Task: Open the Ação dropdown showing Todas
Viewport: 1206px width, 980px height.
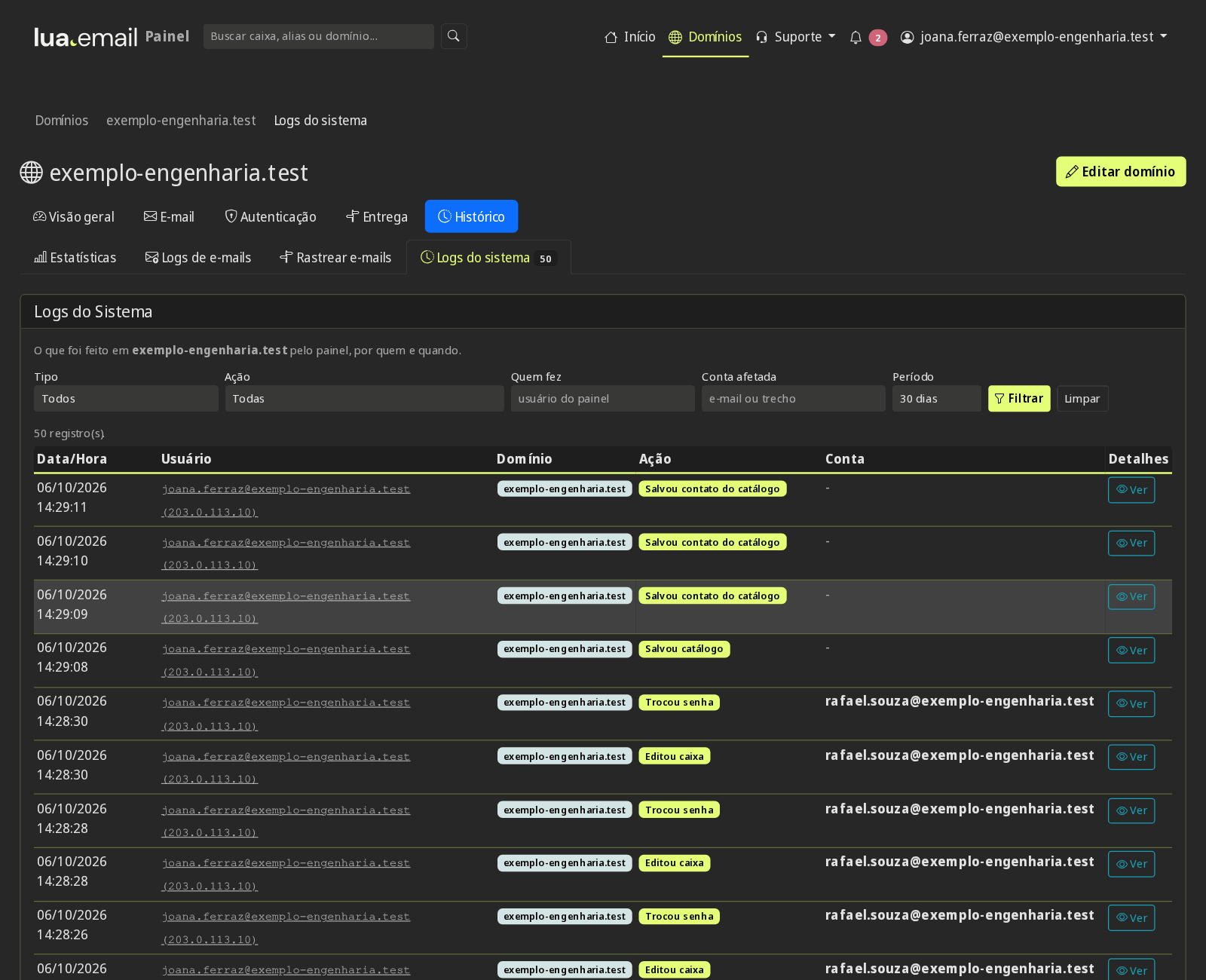Action: pyautogui.click(x=364, y=399)
